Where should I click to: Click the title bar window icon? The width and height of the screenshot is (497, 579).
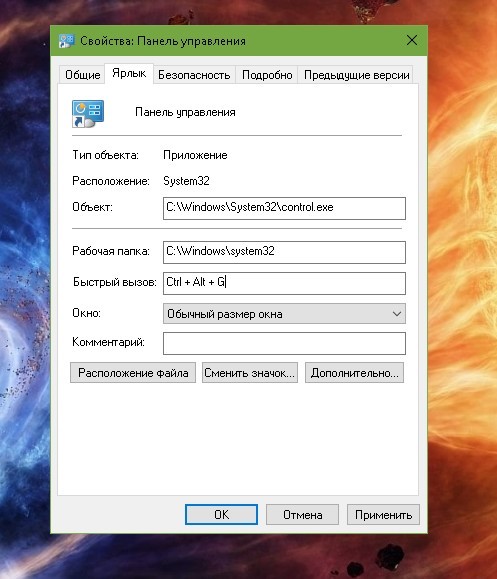pos(66,41)
